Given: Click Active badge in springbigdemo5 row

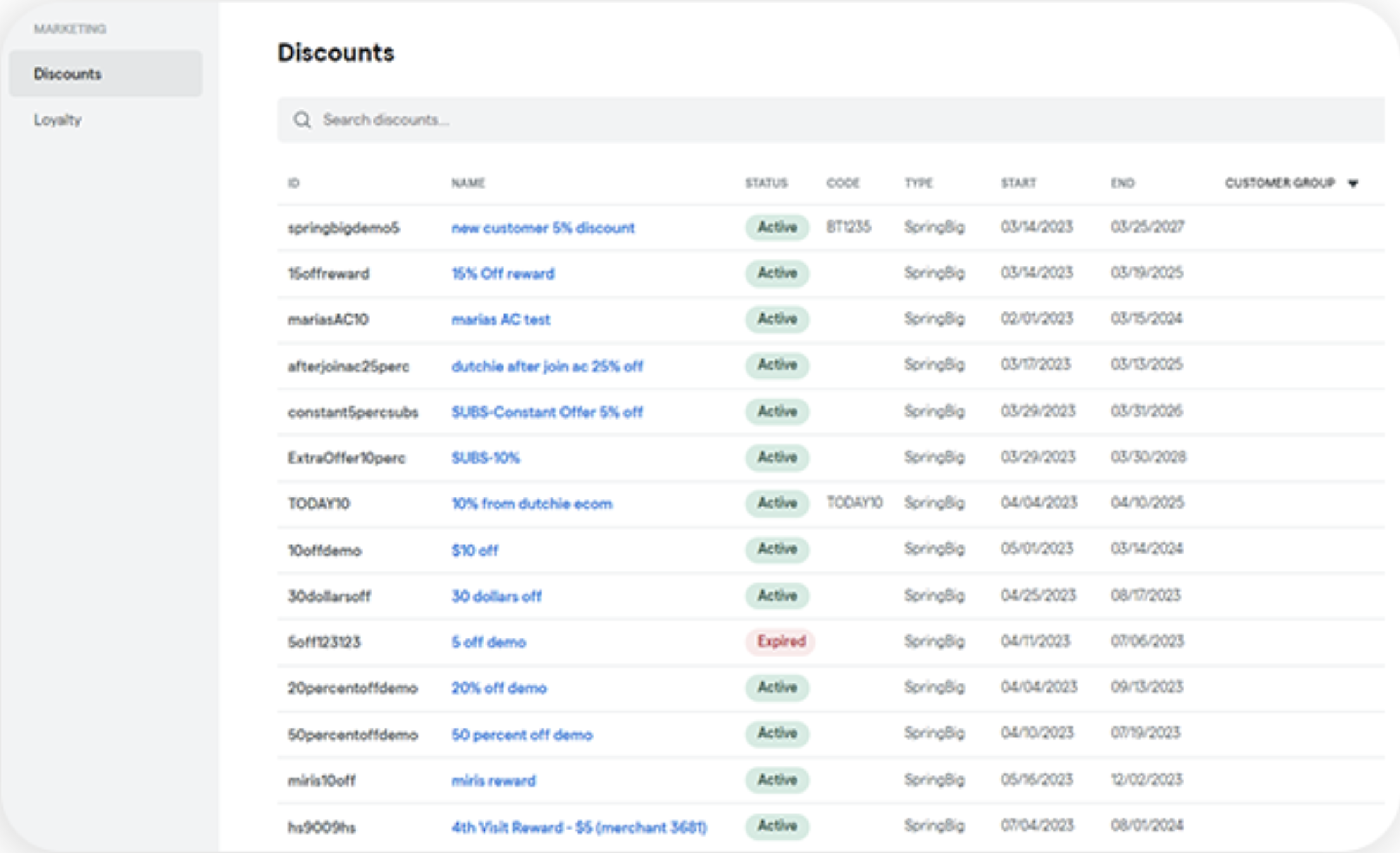Looking at the screenshot, I should coord(777,227).
